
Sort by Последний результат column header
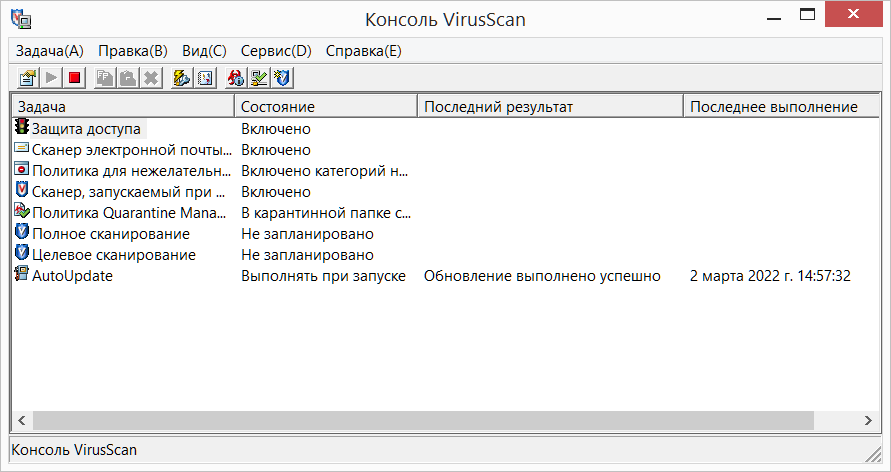coord(551,107)
